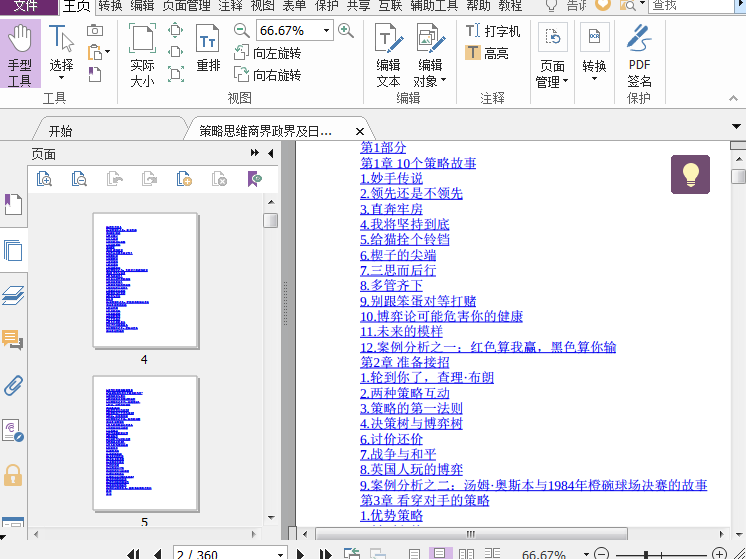The width and height of the screenshot is (746, 559).
Task: Collapse the Pages panel with left arrow
Action: [x=271, y=153]
